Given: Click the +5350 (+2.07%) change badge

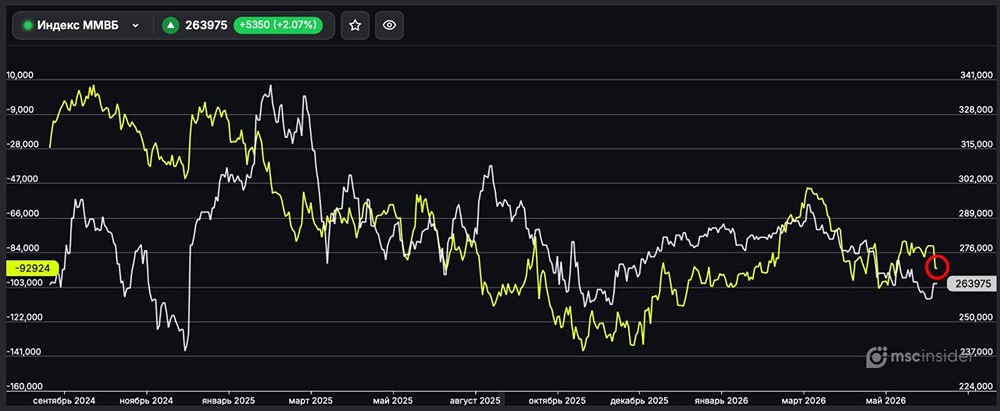Looking at the screenshot, I should [x=277, y=26].
